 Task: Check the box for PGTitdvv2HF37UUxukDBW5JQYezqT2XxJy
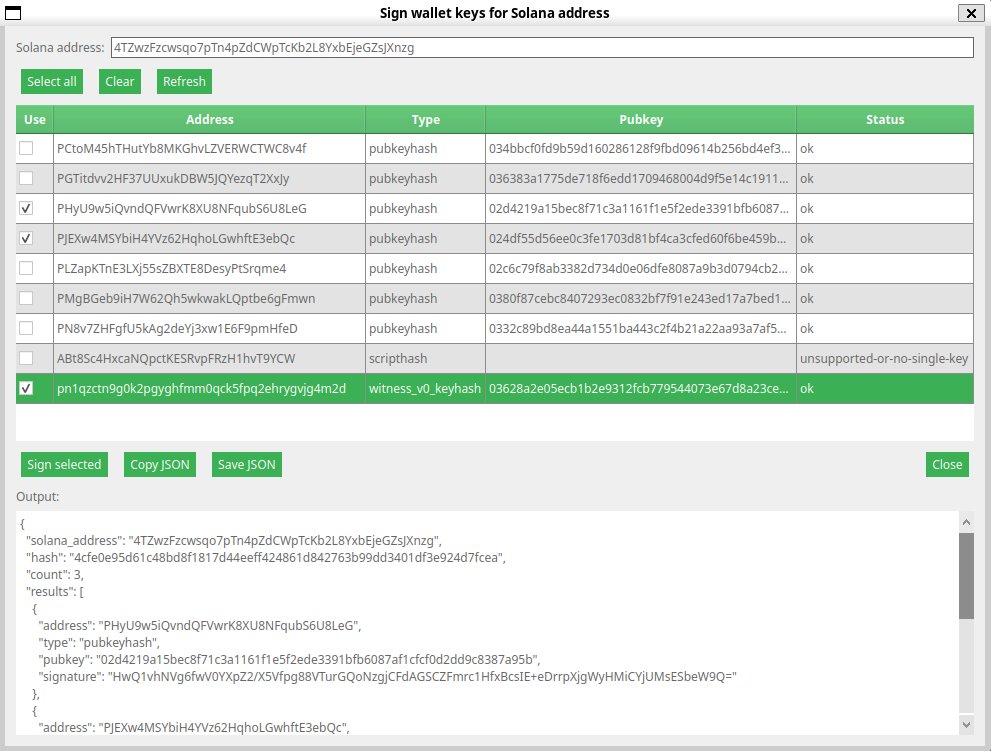pyautogui.click(x=26, y=178)
